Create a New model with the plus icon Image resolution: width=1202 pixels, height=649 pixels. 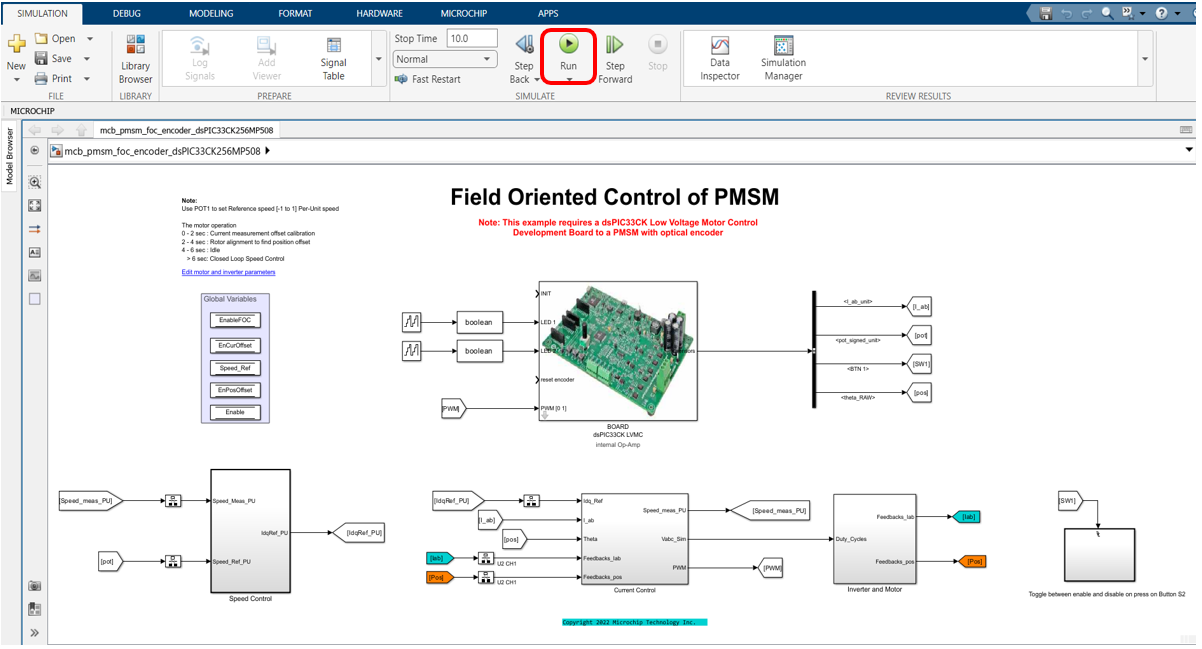click(x=16, y=44)
